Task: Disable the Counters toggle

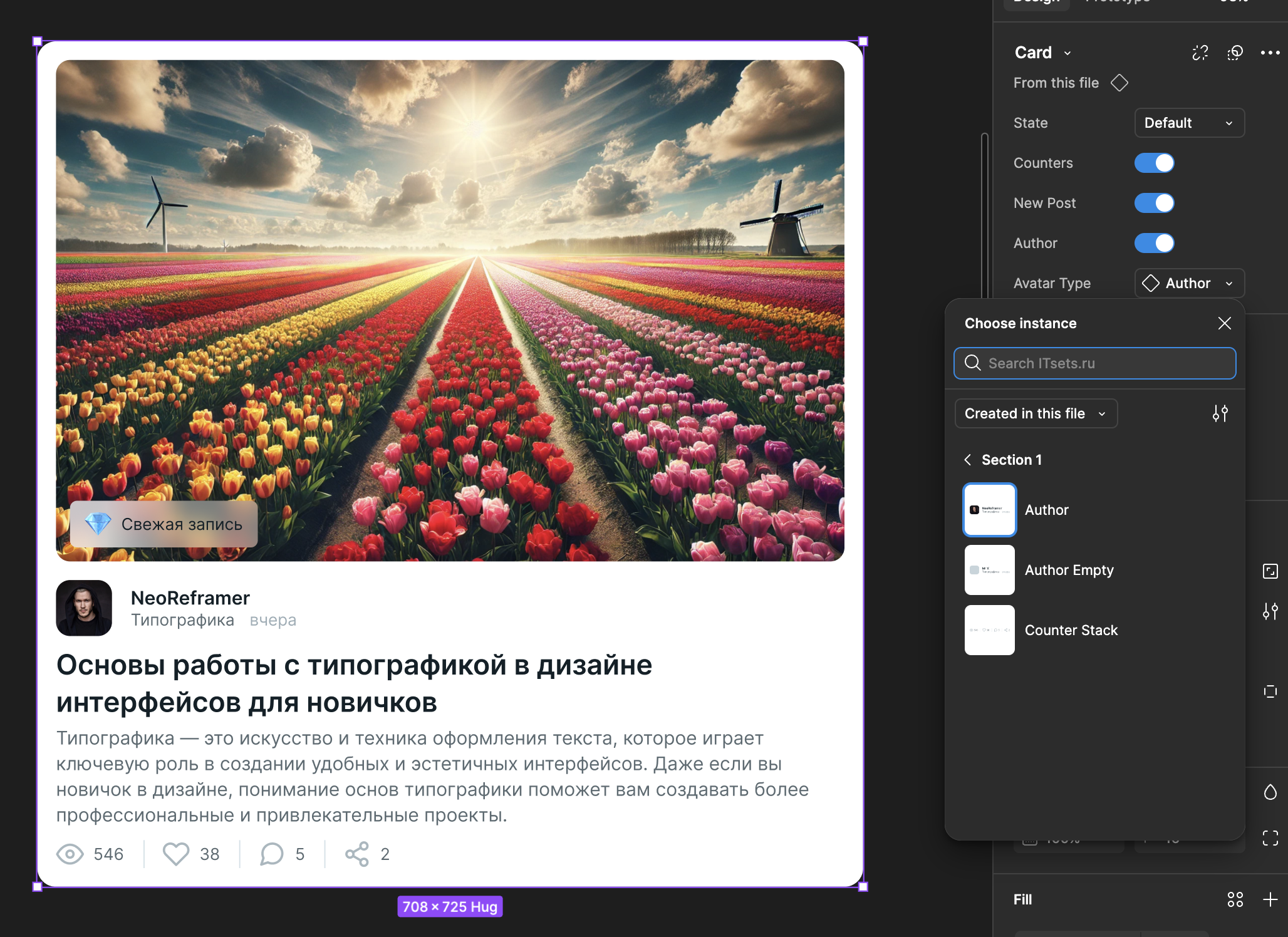Action: (1154, 163)
